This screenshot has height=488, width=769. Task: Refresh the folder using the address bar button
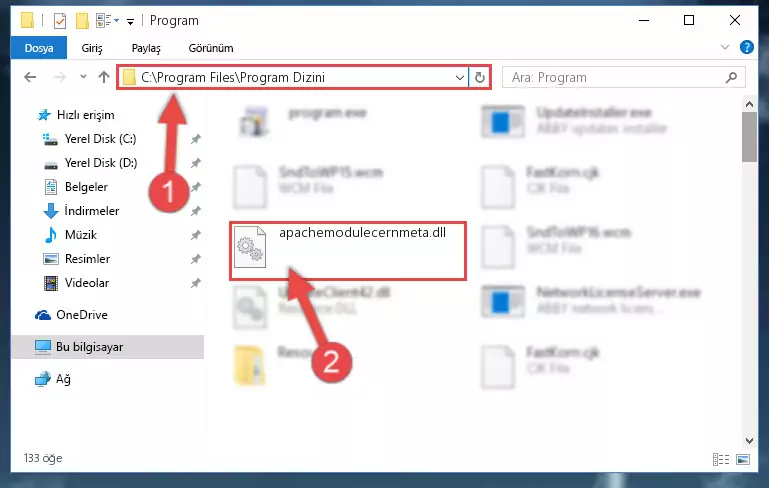click(x=480, y=77)
